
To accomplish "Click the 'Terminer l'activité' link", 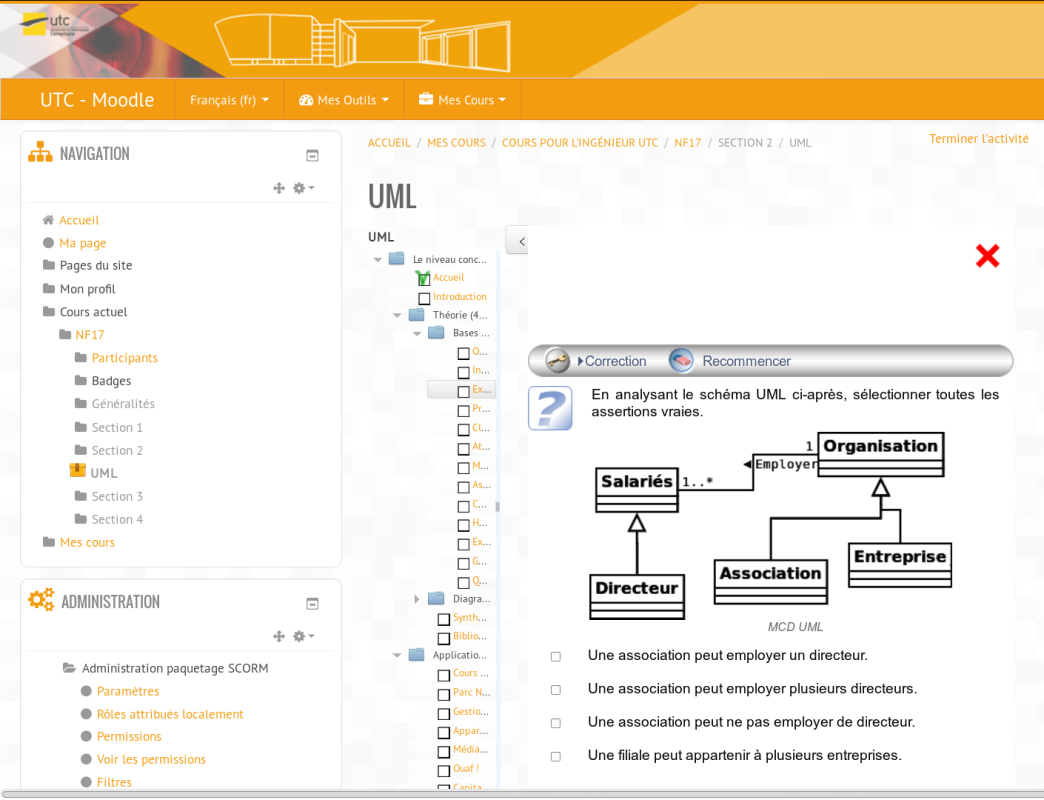I will [978, 139].
